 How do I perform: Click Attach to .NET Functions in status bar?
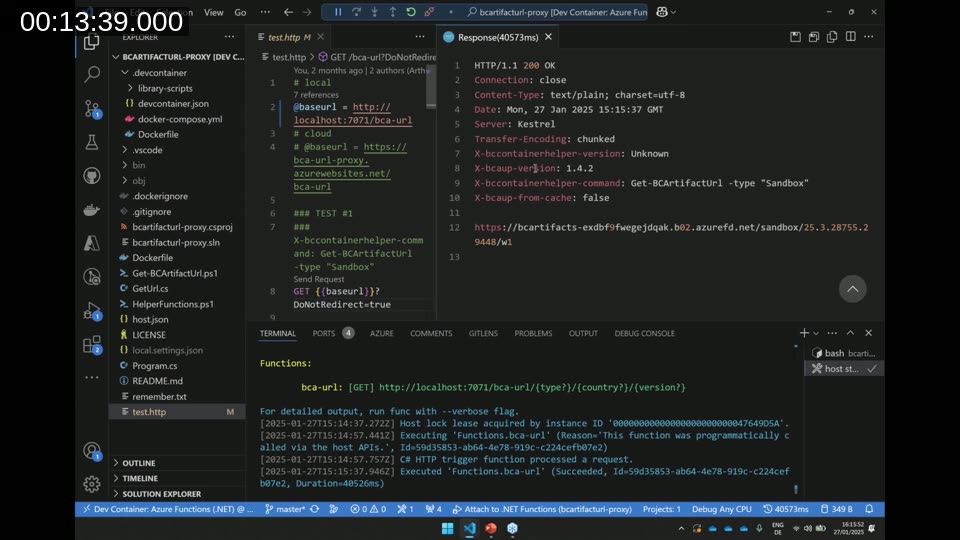click(x=542, y=509)
